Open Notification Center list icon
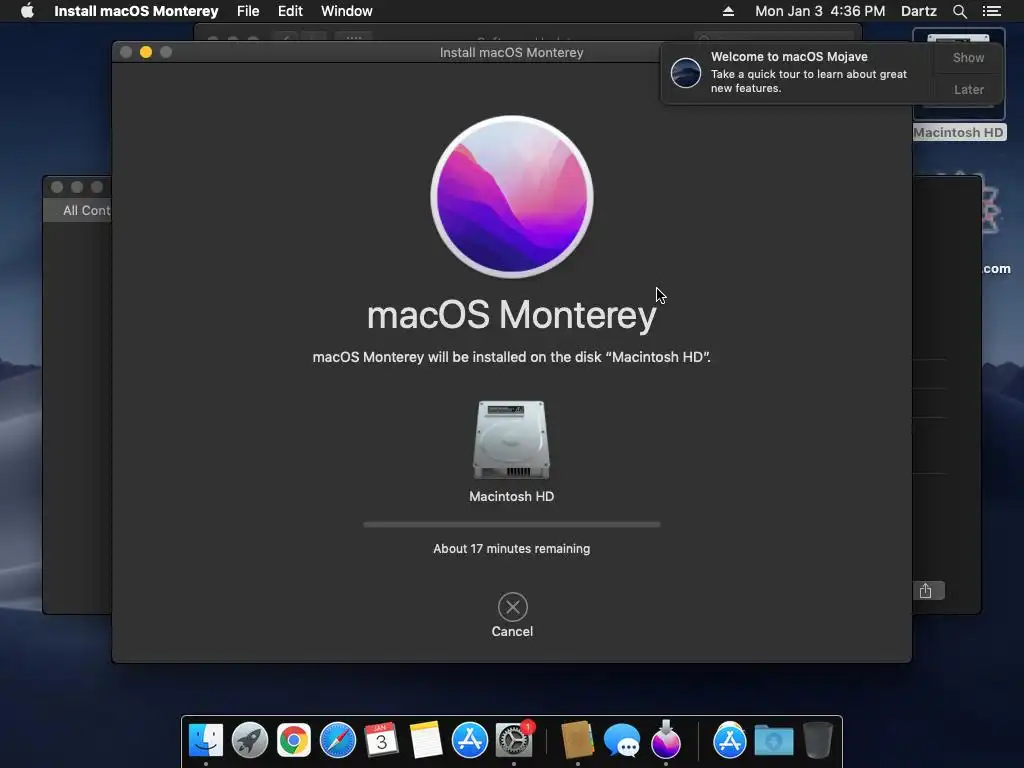Viewport: 1024px width, 768px height. click(991, 11)
